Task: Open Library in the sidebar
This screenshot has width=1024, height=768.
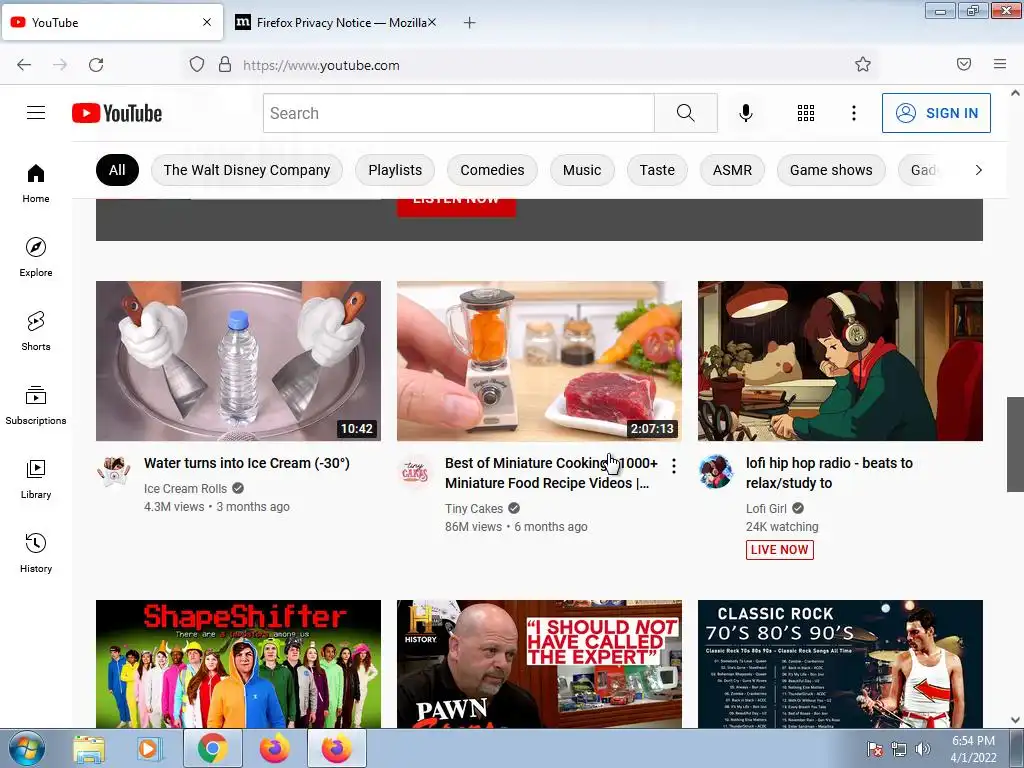Action: click(36, 479)
